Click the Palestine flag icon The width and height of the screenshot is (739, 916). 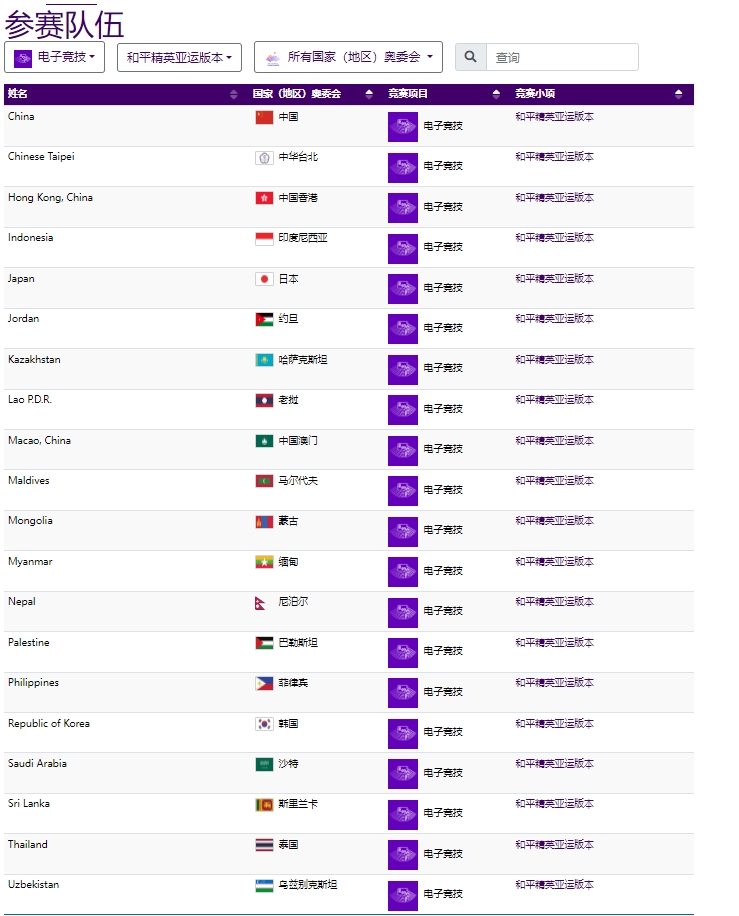click(x=264, y=643)
